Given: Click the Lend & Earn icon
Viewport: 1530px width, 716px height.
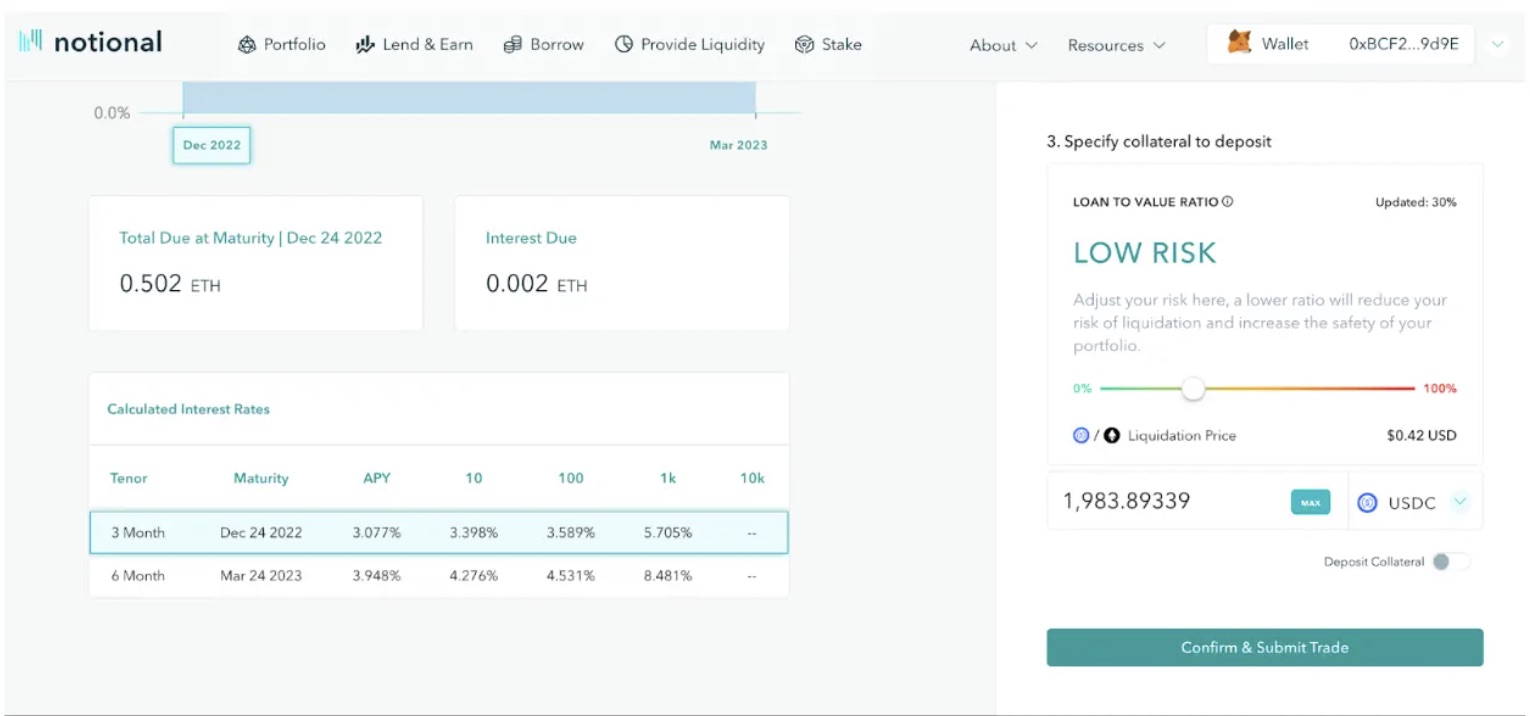Looking at the screenshot, I should click(365, 45).
